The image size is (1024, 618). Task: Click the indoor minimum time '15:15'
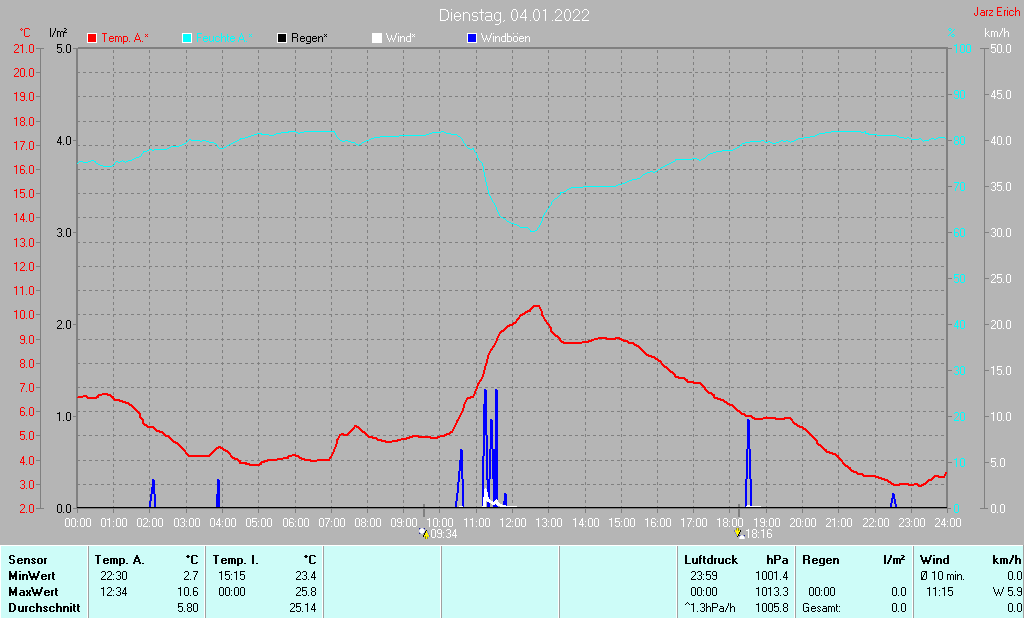click(232, 576)
